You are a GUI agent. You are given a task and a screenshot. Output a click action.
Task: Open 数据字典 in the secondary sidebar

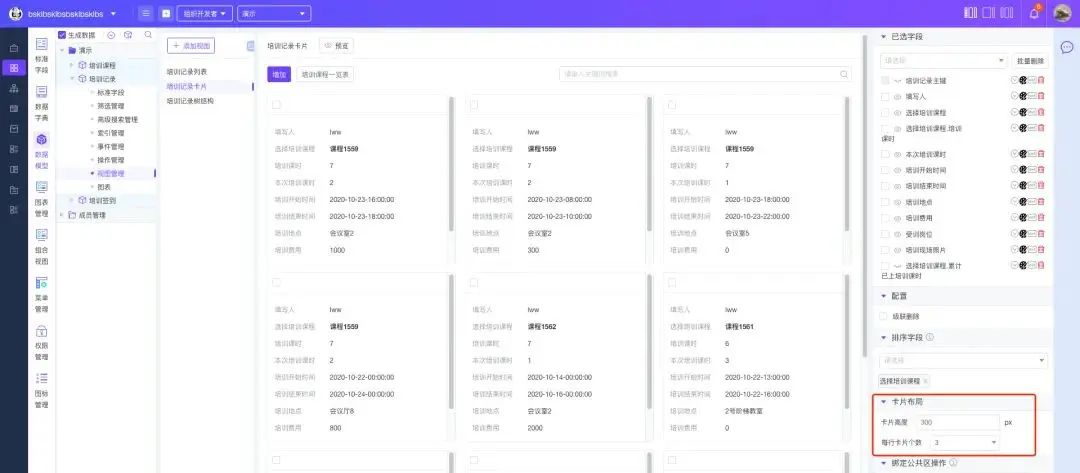tap(41, 103)
